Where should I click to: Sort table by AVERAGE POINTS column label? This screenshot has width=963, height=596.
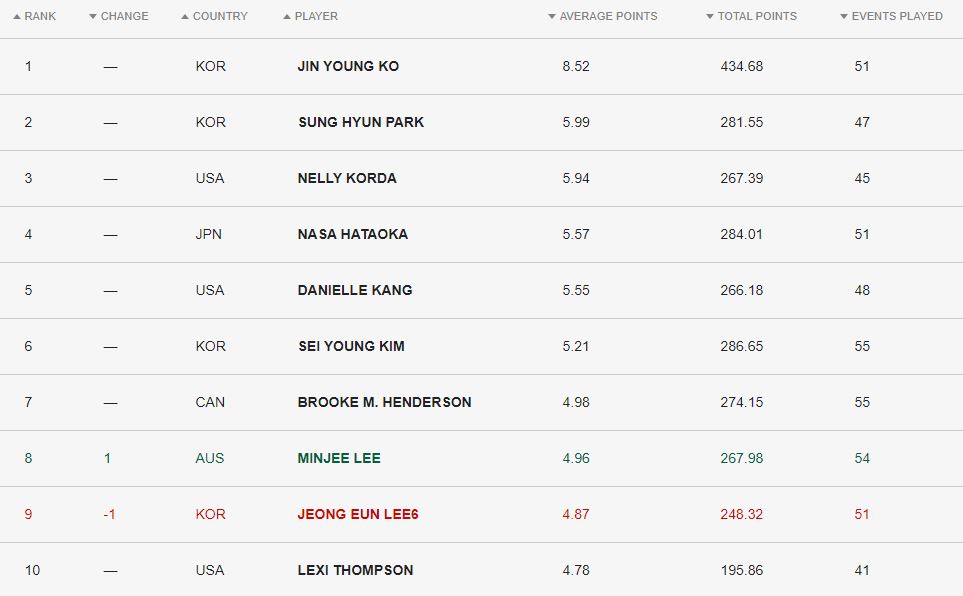coord(608,17)
